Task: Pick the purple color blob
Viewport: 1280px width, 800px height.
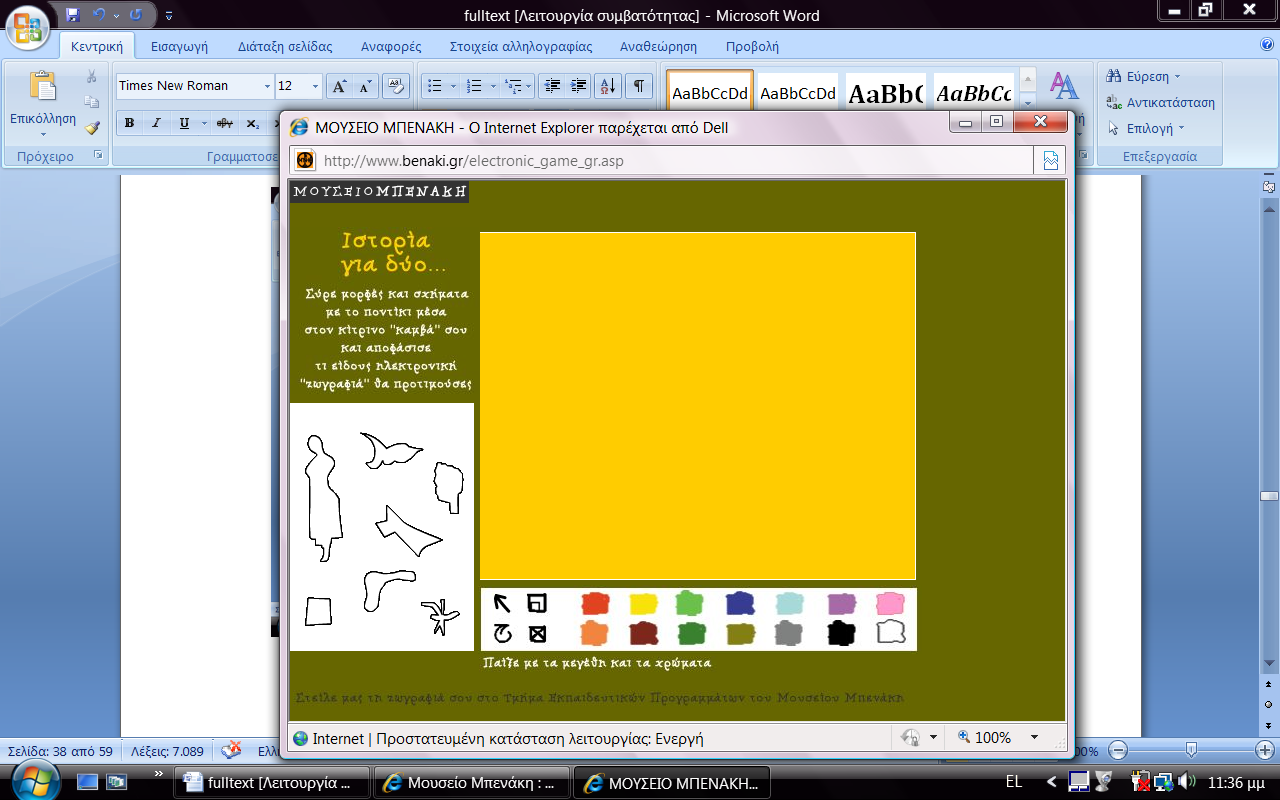Action: (842, 603)
